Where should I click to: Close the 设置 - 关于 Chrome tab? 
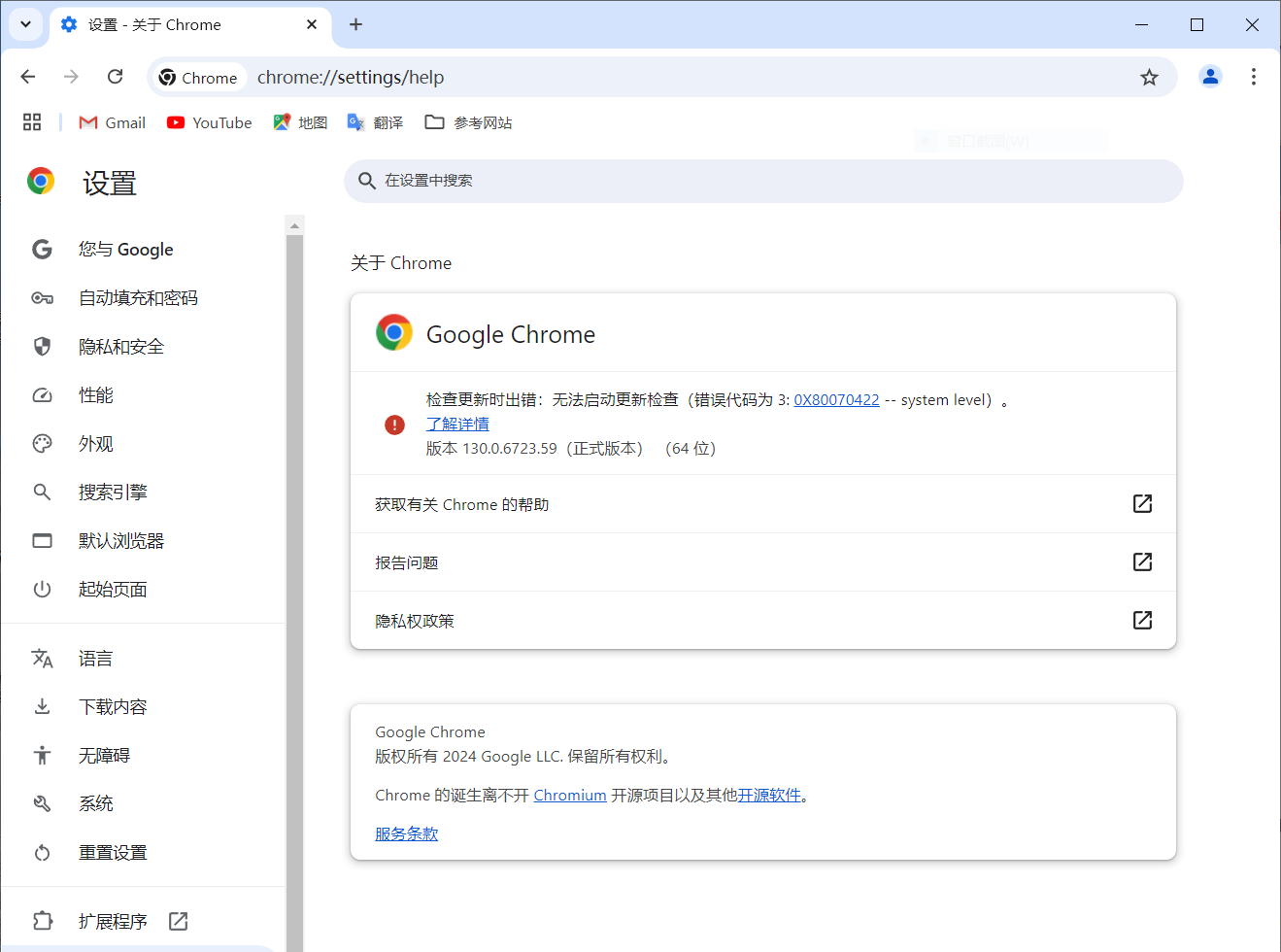[x=312, y=24]
